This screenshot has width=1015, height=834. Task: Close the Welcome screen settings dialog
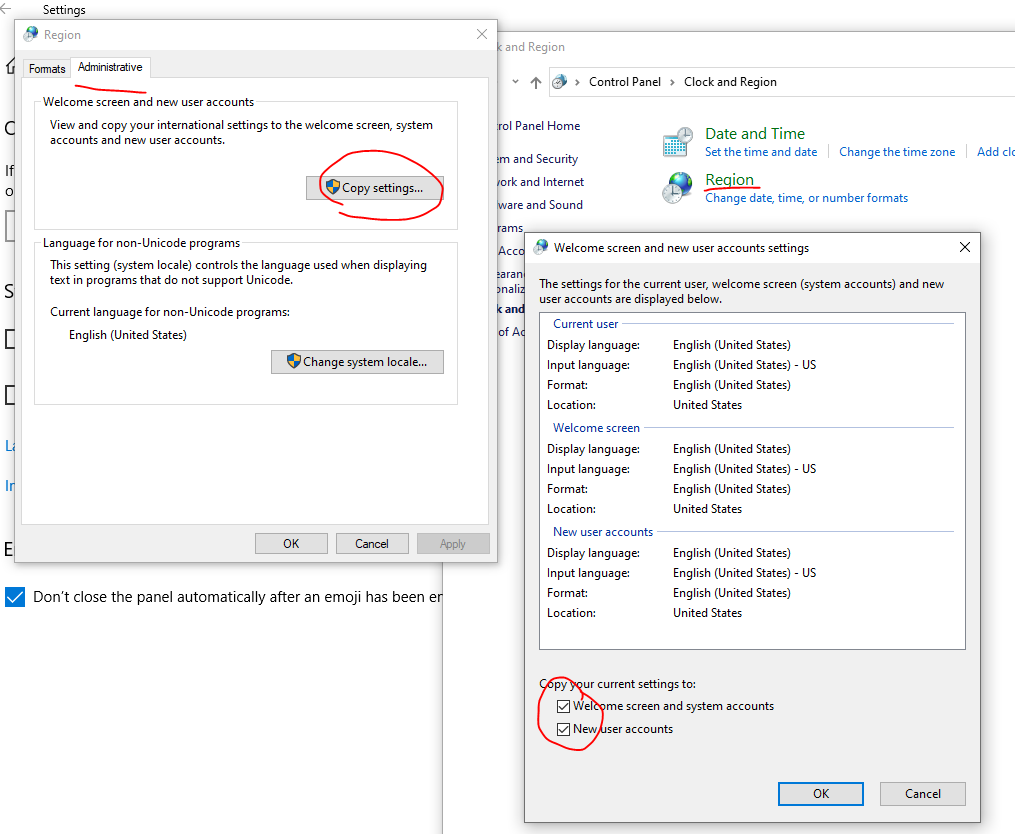pyautogui.click(x=965, y=248)
